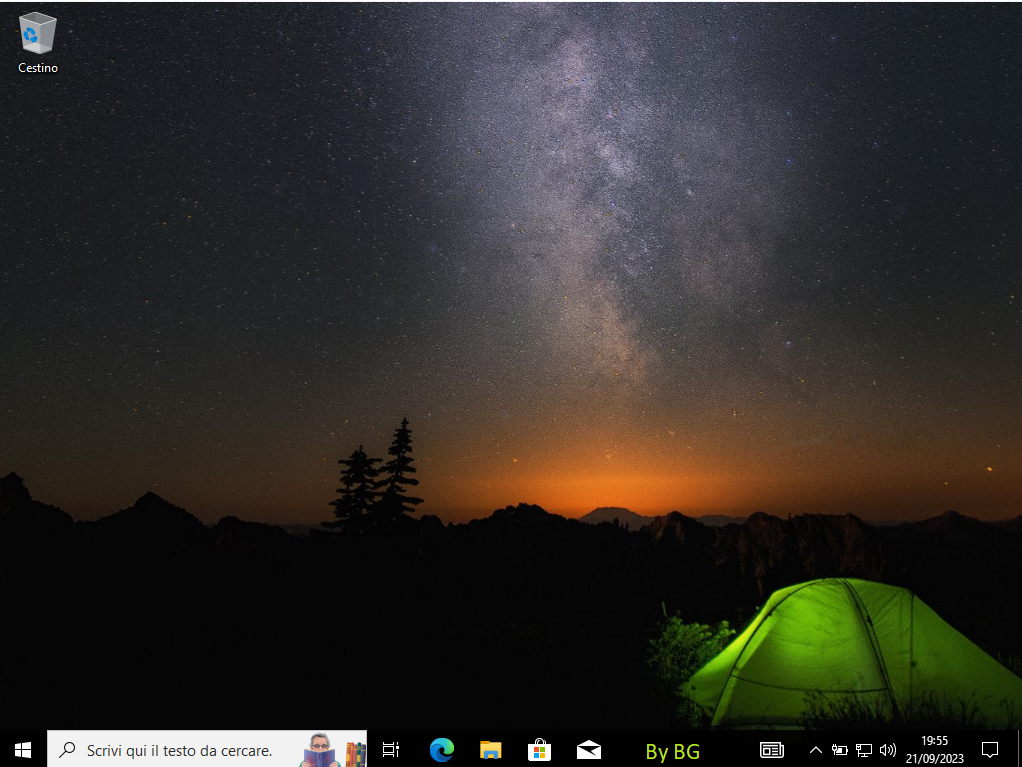Open Task View from the taskbar
1022x767 pixels.
pyautogui.click(x=390, y=750)
